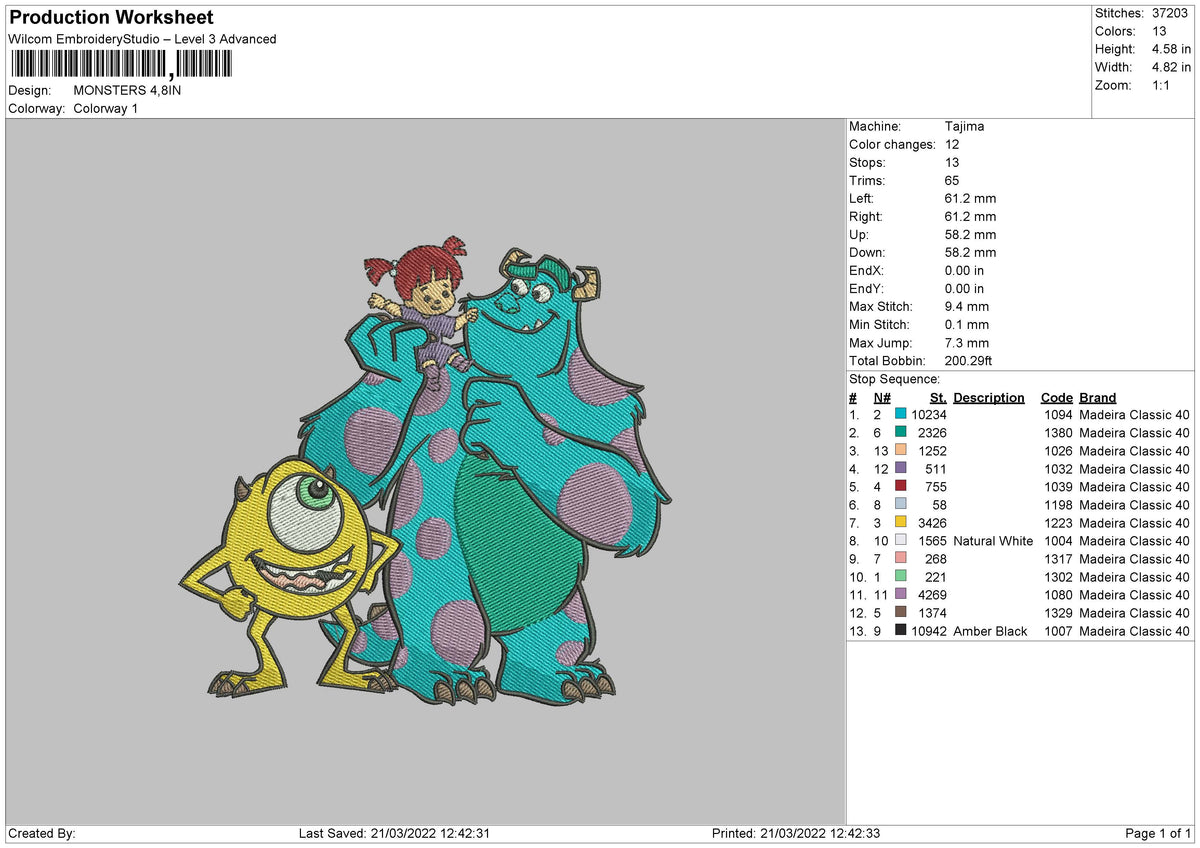Click the purple swatch for code 1032
Image resolution: width=1200 pixels, height=848 pixels.
coord(901,468)
